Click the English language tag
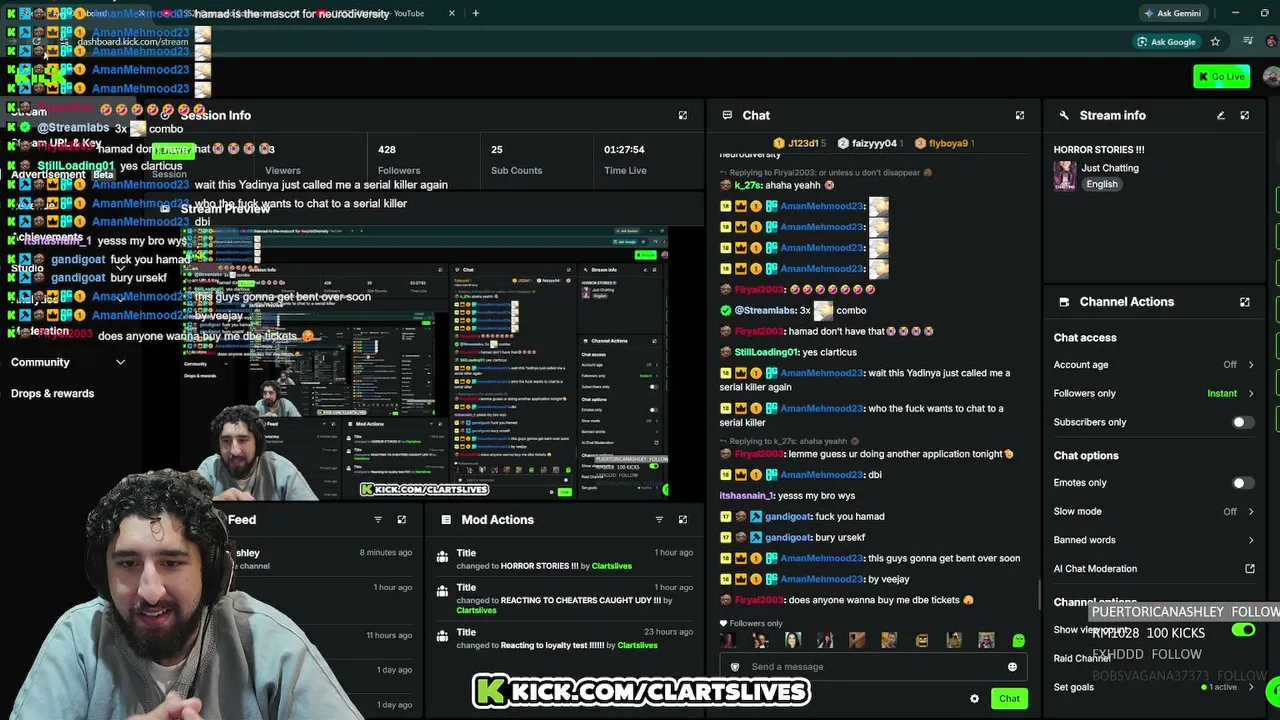Screen dimensions: 1280x720 coord(1102,184)
